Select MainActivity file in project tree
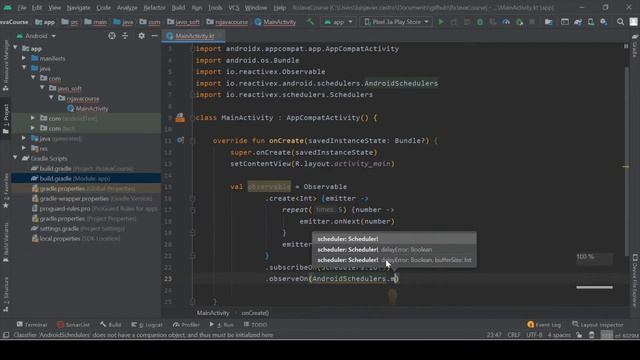 (x=88, y=109)
